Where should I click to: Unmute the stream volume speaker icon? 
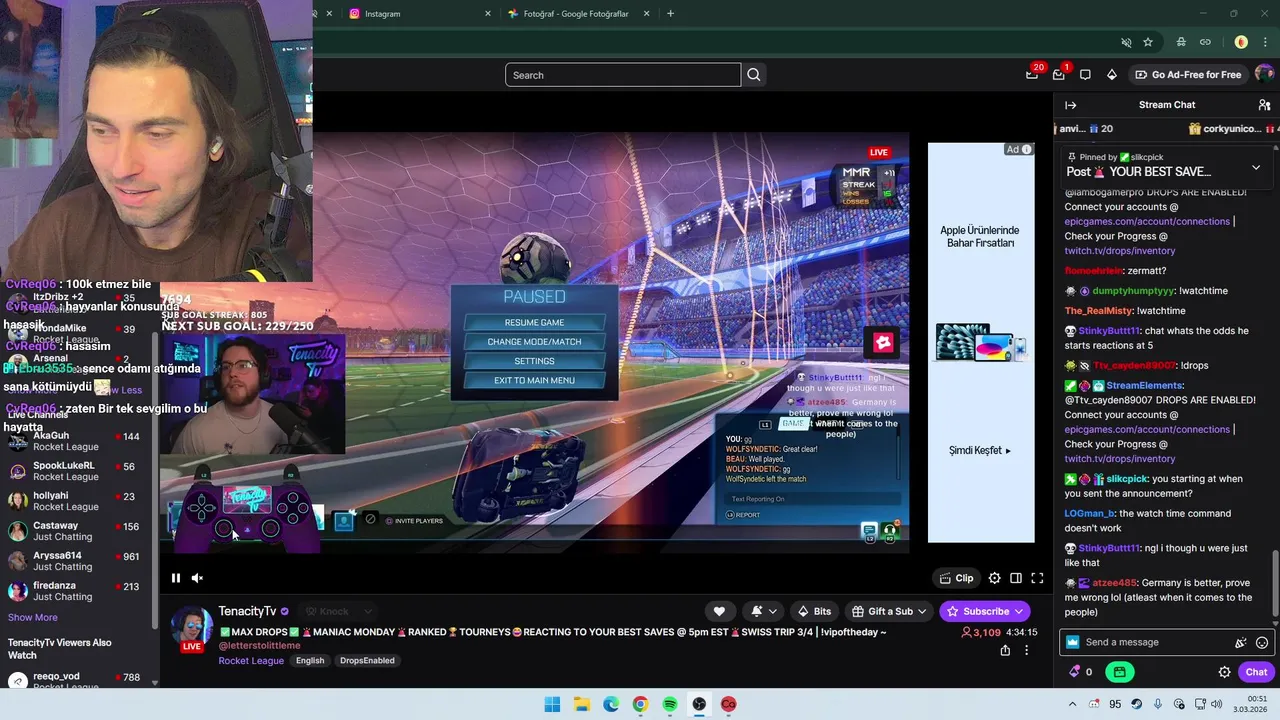click(197, 578)
